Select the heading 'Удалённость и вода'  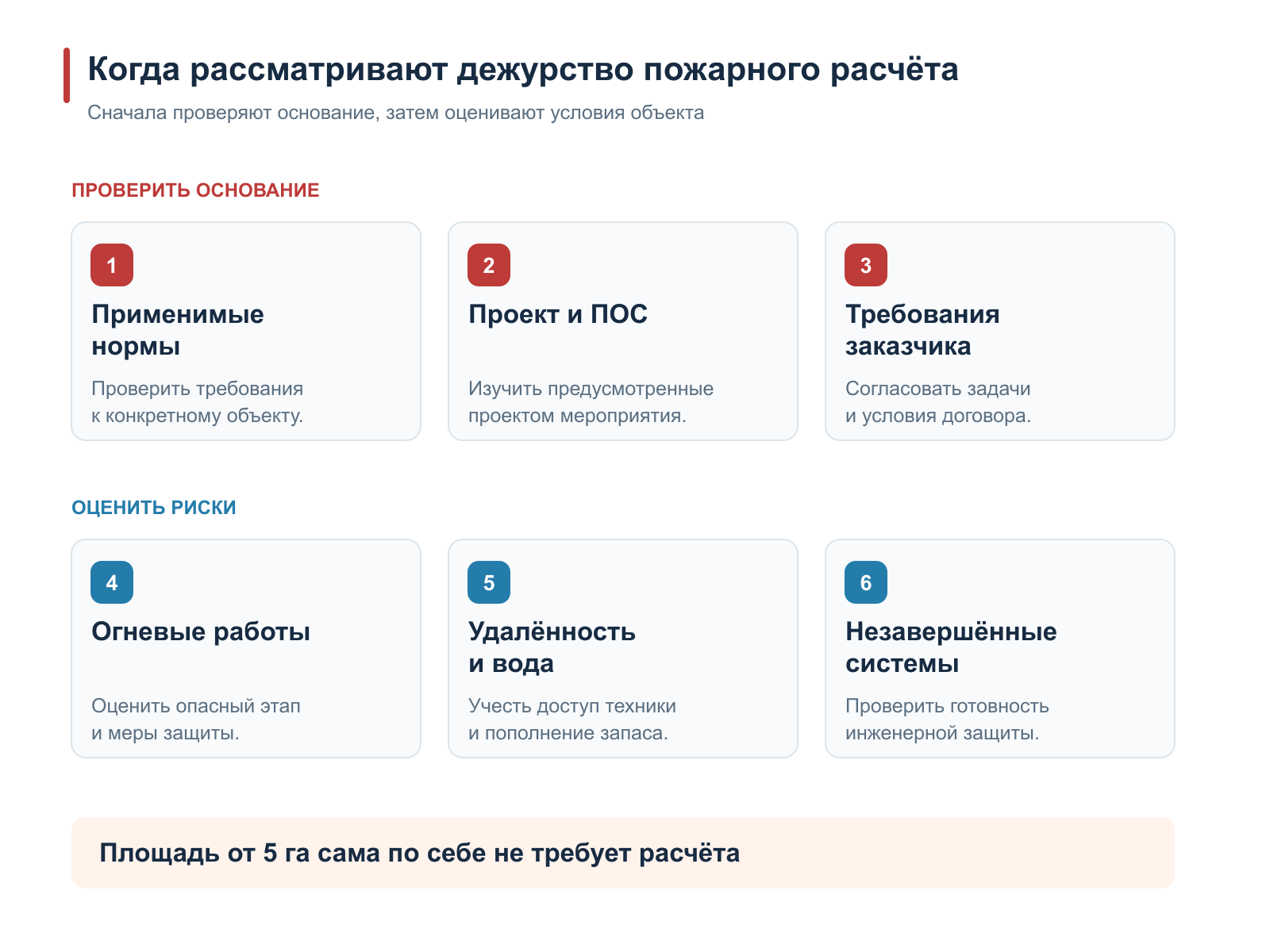click(552, 647)
